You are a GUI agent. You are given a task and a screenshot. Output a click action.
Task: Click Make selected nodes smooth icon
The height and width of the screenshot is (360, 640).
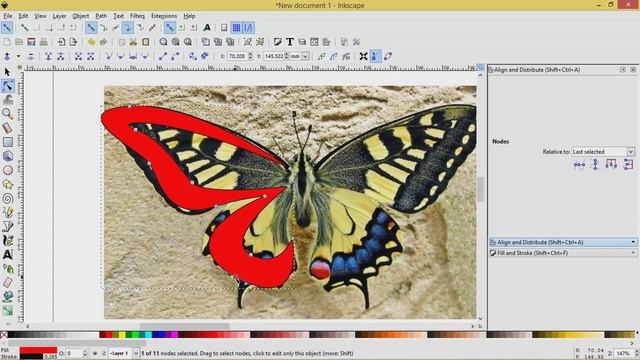[x=120, y=56]
